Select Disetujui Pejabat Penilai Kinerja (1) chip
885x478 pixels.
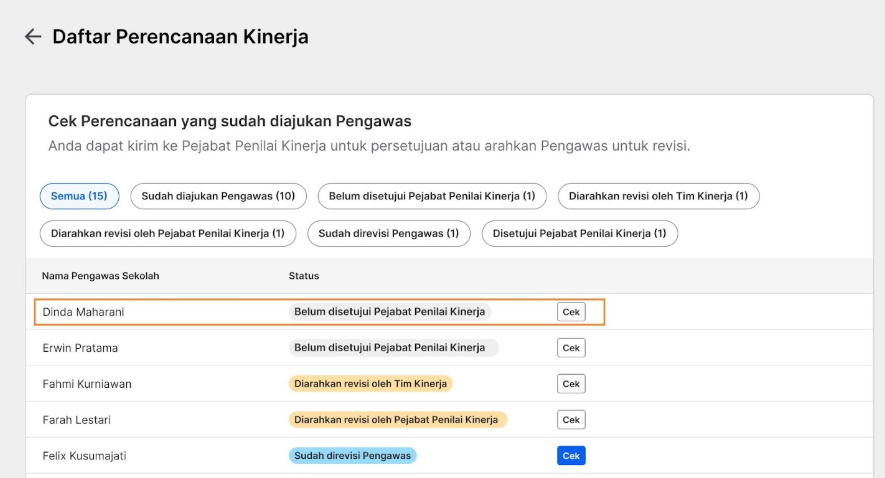click(580, 233)
